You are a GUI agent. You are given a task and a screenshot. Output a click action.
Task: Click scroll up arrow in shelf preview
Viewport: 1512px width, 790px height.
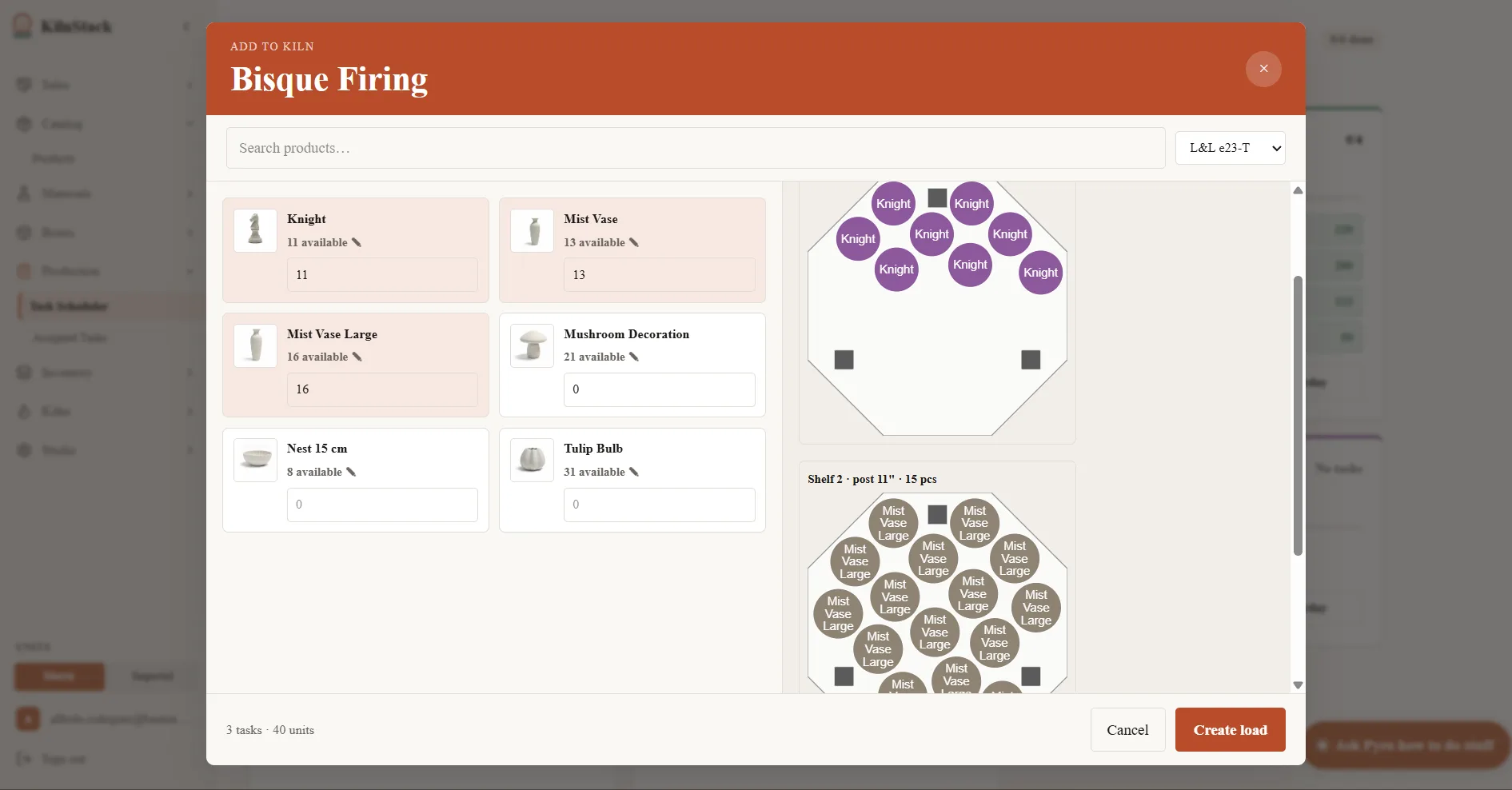pyautogui.click(x=1298, y=190)
